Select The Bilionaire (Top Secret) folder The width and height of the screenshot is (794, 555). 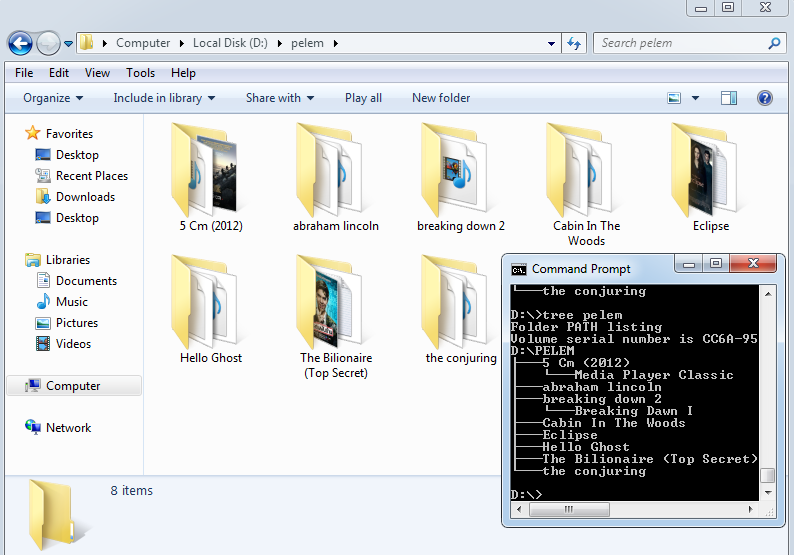click(x=336, y=316)
